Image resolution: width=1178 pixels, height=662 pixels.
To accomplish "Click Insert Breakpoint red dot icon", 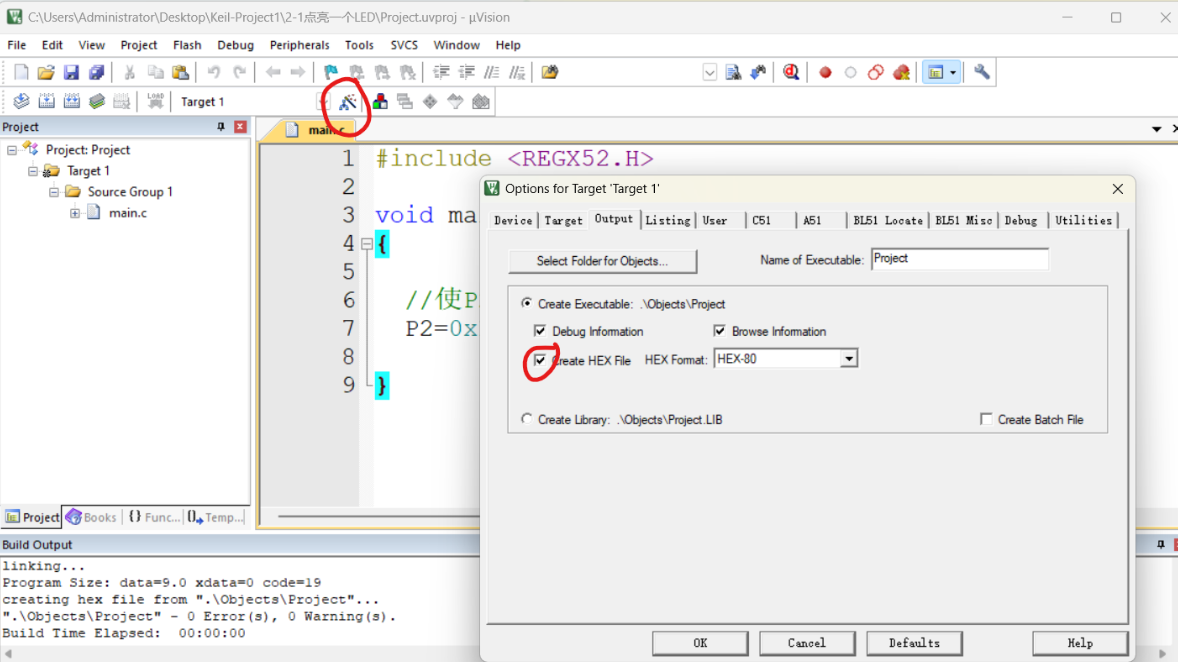I will 825,72.
